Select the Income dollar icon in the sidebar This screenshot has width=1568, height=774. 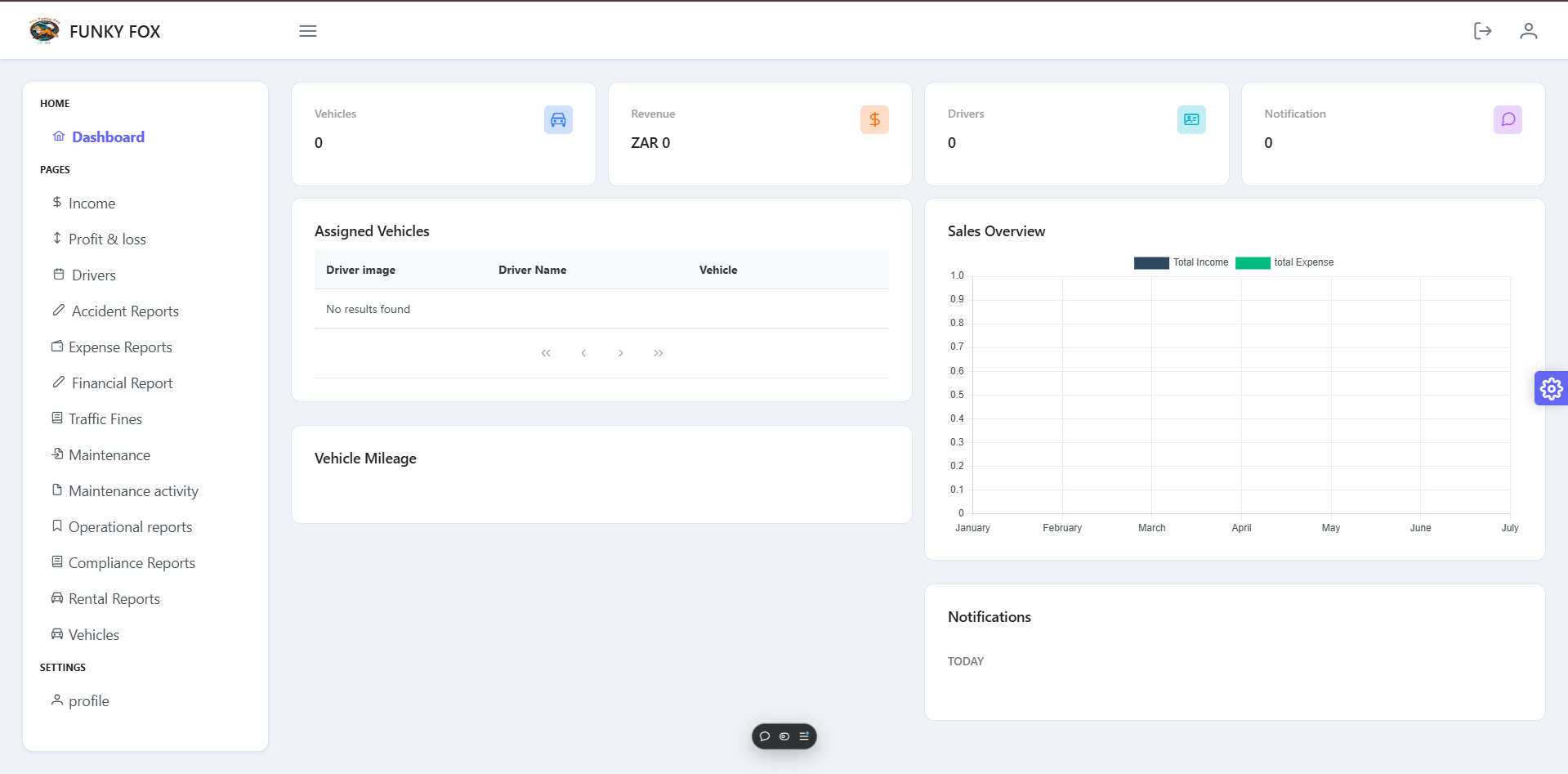coord(56,203)
